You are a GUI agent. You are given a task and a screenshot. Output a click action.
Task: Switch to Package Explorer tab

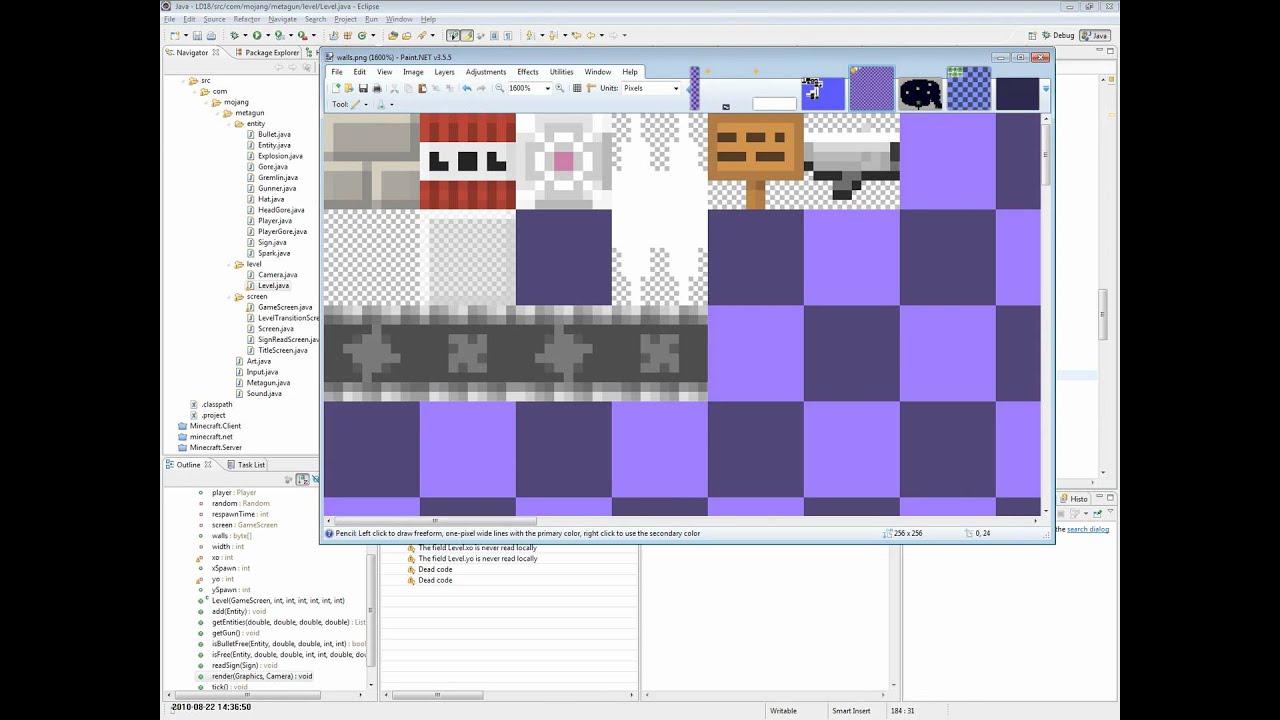pos(266,53)
